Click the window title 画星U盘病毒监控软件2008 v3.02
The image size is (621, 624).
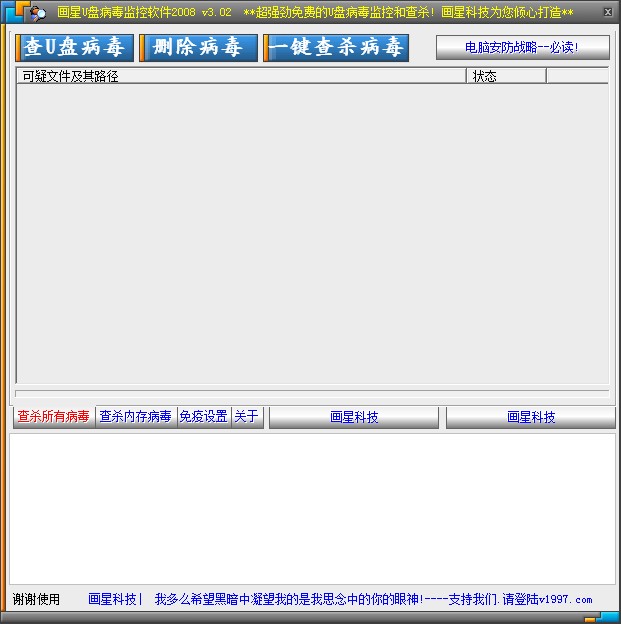(144, 12)
